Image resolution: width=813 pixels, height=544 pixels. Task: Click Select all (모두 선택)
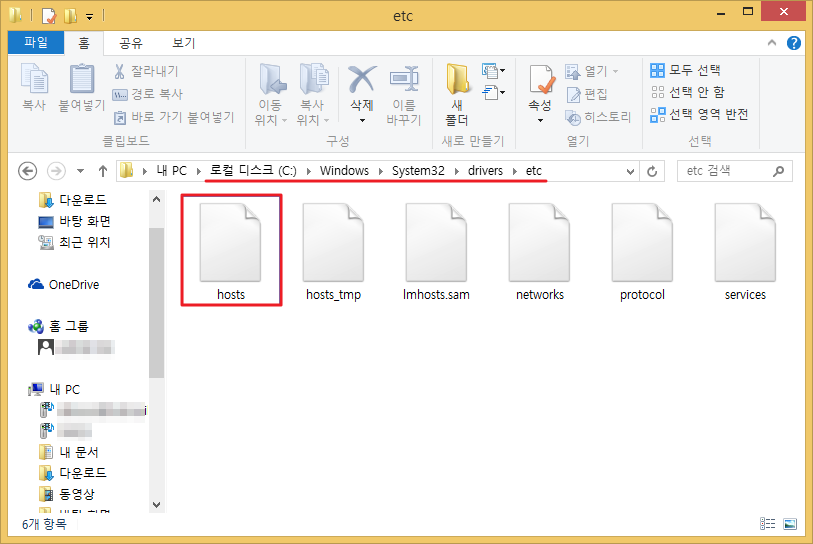tap(685, 70)
